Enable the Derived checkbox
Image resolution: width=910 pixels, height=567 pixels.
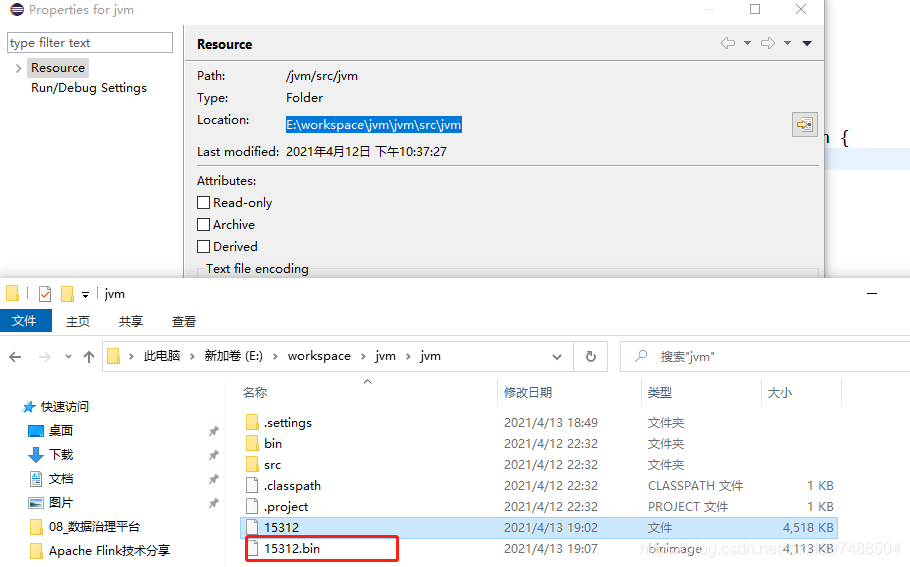(203, 247)
